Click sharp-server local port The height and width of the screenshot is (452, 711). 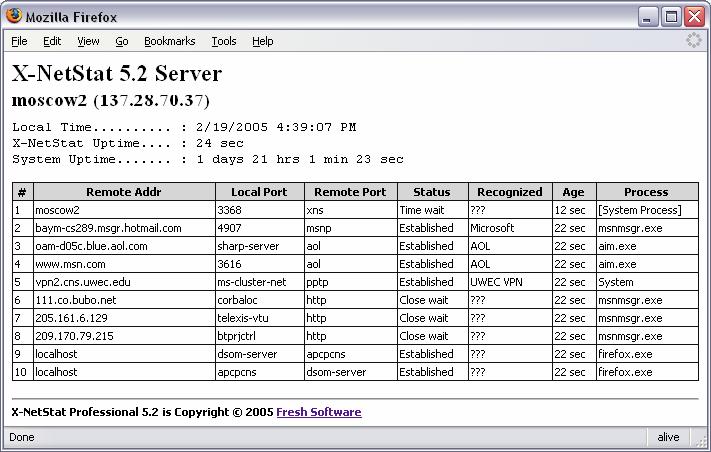248,246
